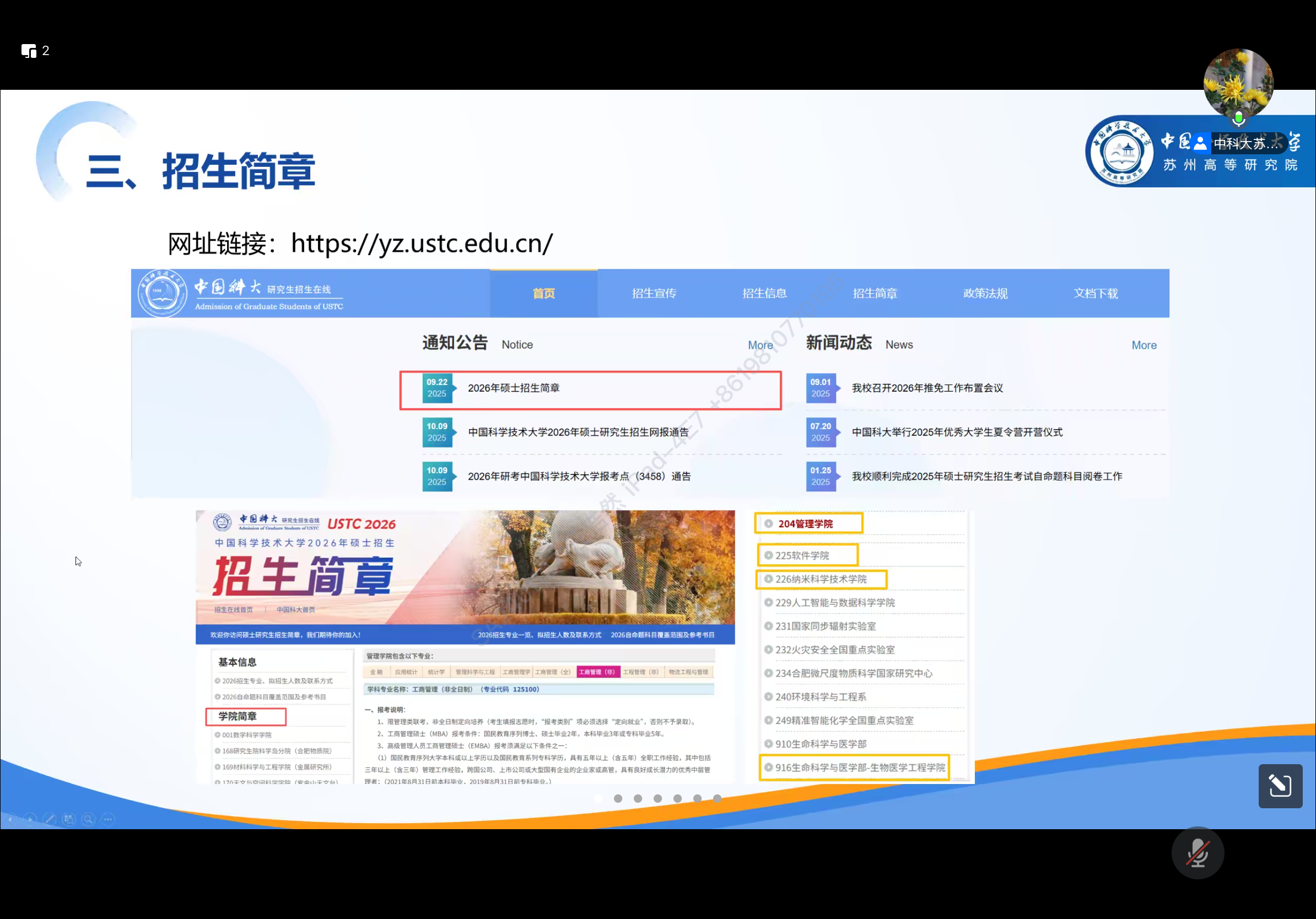The image size is (1316, 919).
Task: Click More link next to Notice
Action: click(x=760, y=345)
